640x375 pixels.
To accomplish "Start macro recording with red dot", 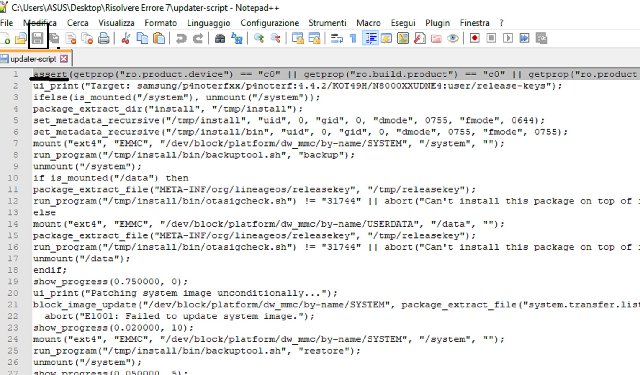I will coord(475,38).
